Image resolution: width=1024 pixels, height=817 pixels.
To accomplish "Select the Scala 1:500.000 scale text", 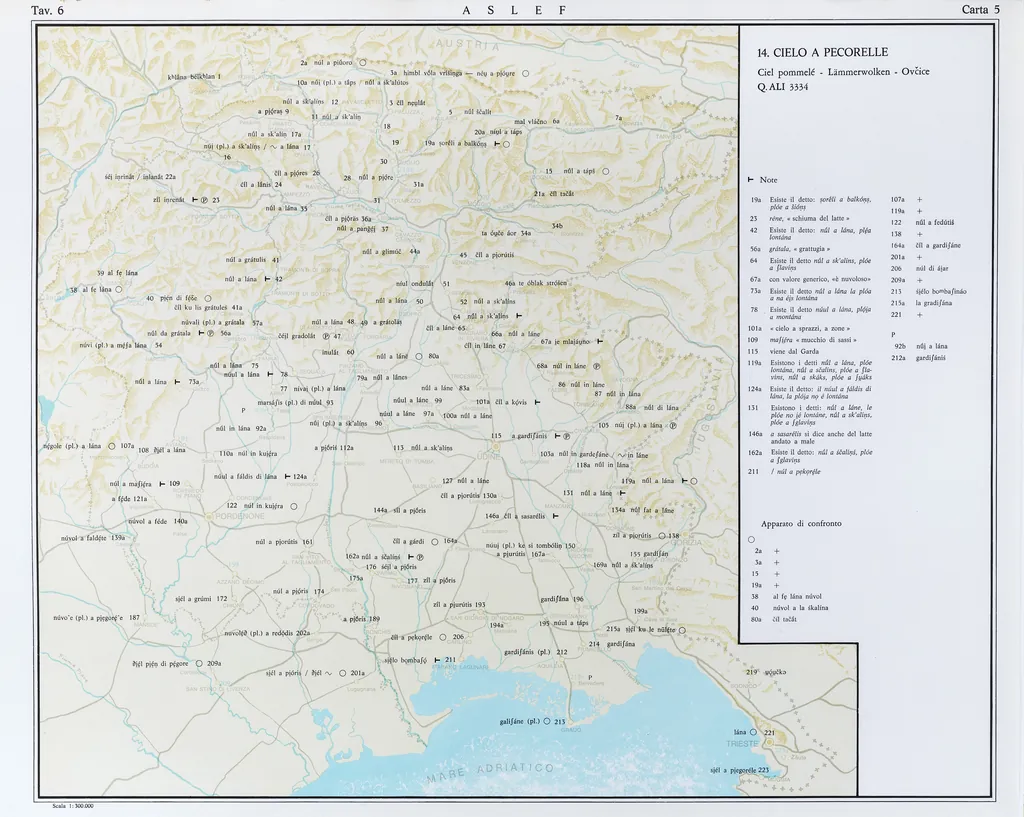I will tap(72, 805).
